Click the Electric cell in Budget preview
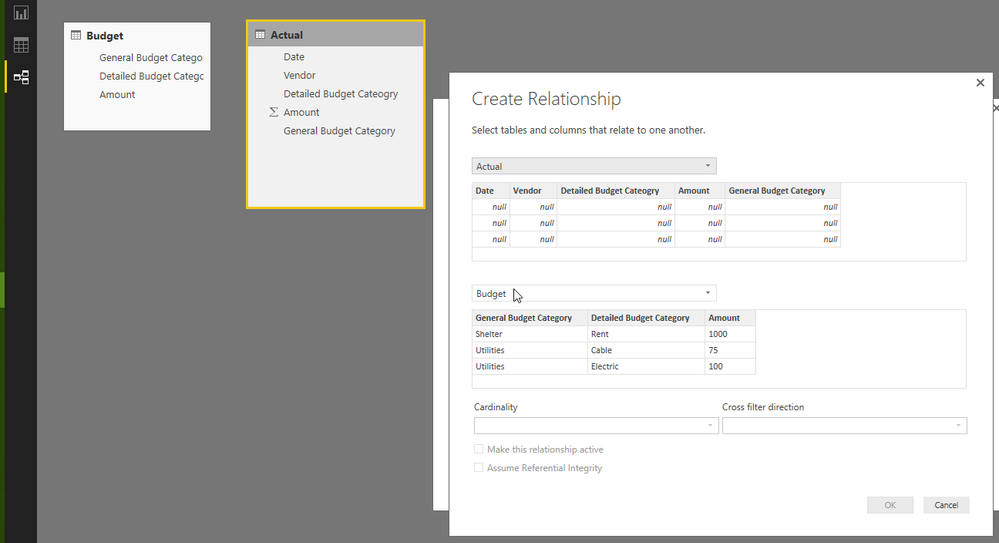The height and width of the screenshot is (543, 999). [647, 366]
